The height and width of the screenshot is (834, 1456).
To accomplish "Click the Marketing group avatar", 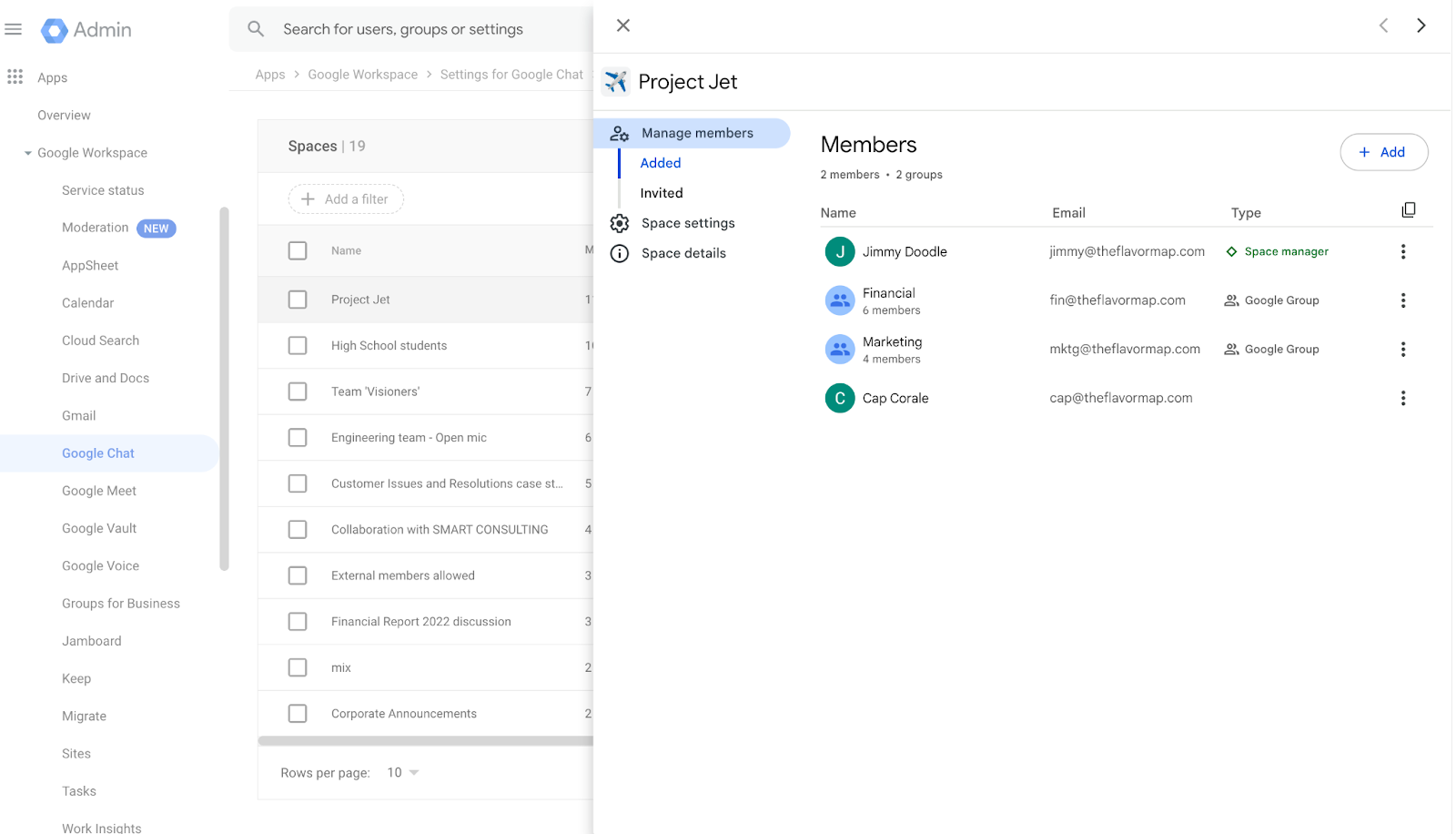I will pyautogui.click(x=840, y=349).
